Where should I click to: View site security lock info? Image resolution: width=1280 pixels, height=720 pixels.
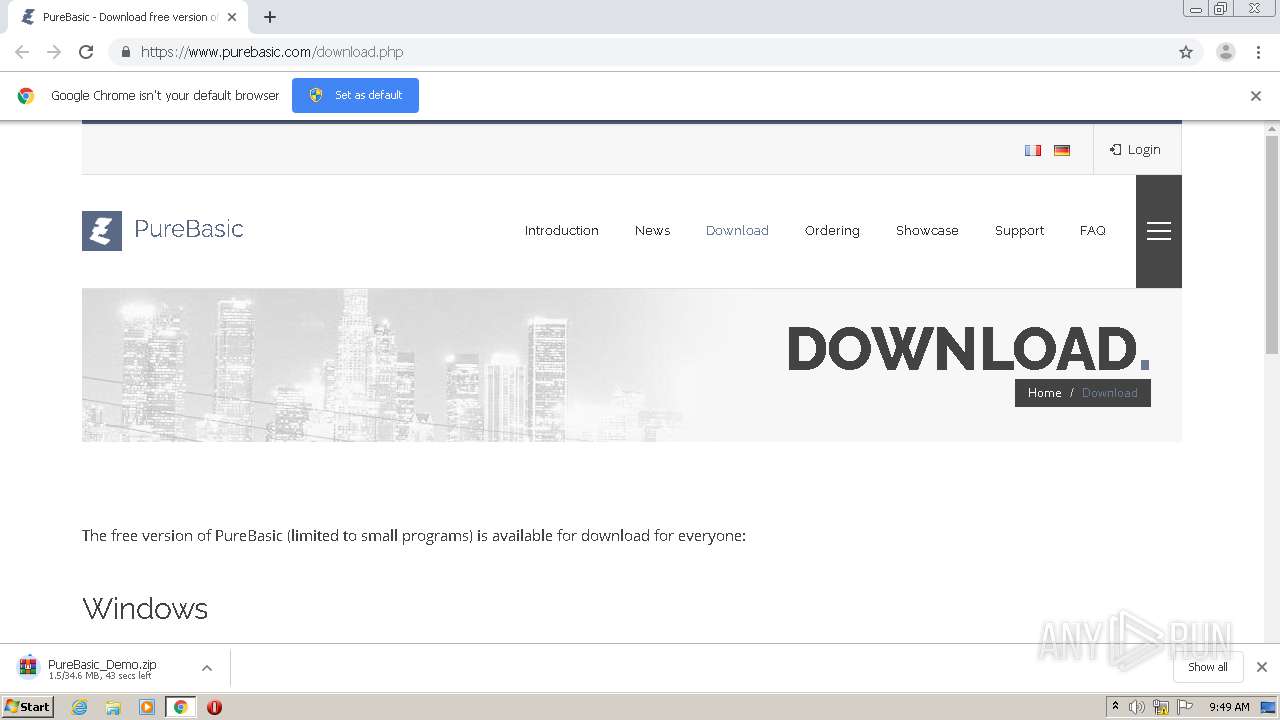click(125, 52)
